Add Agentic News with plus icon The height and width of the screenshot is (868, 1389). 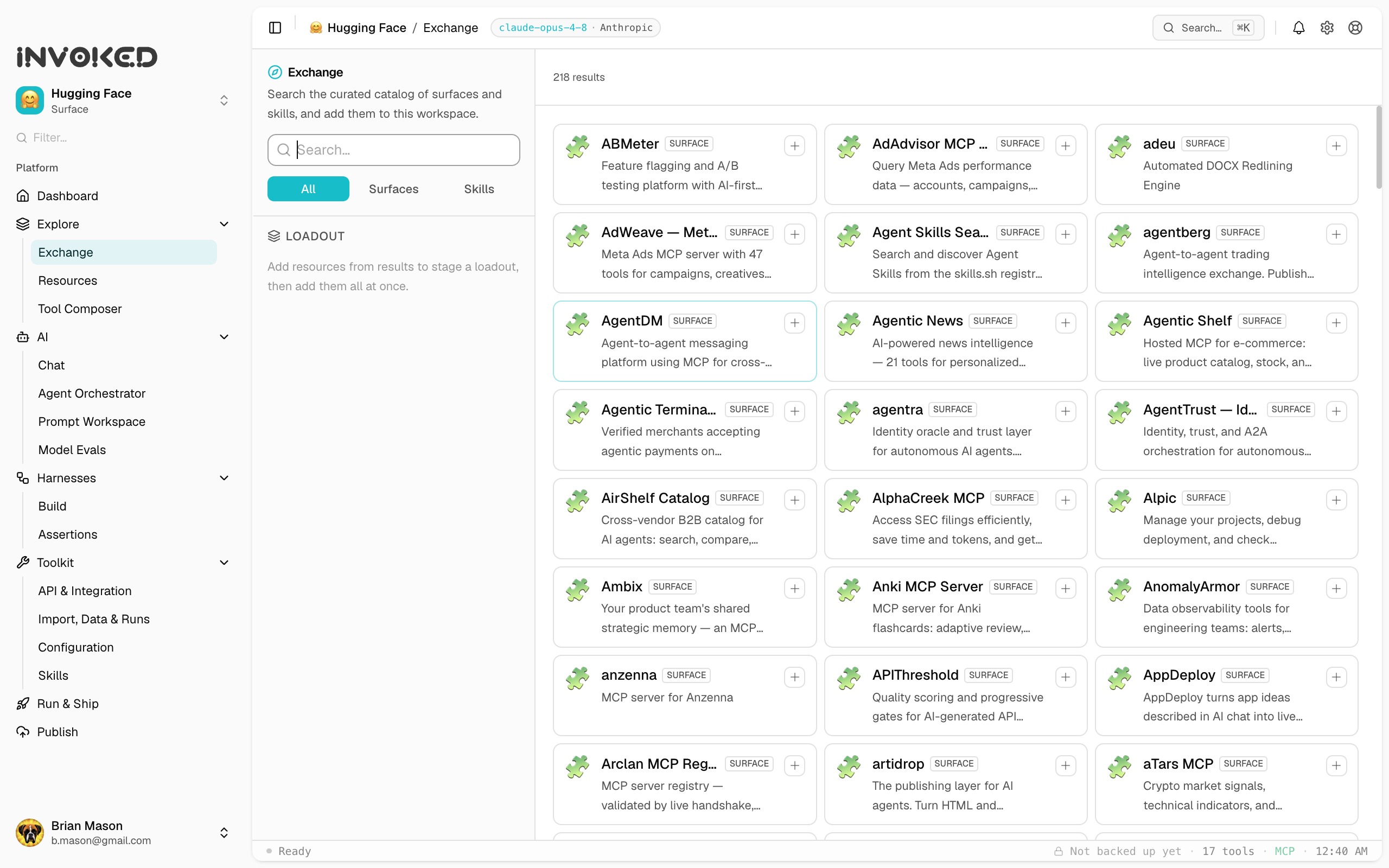coord(1065,323)
